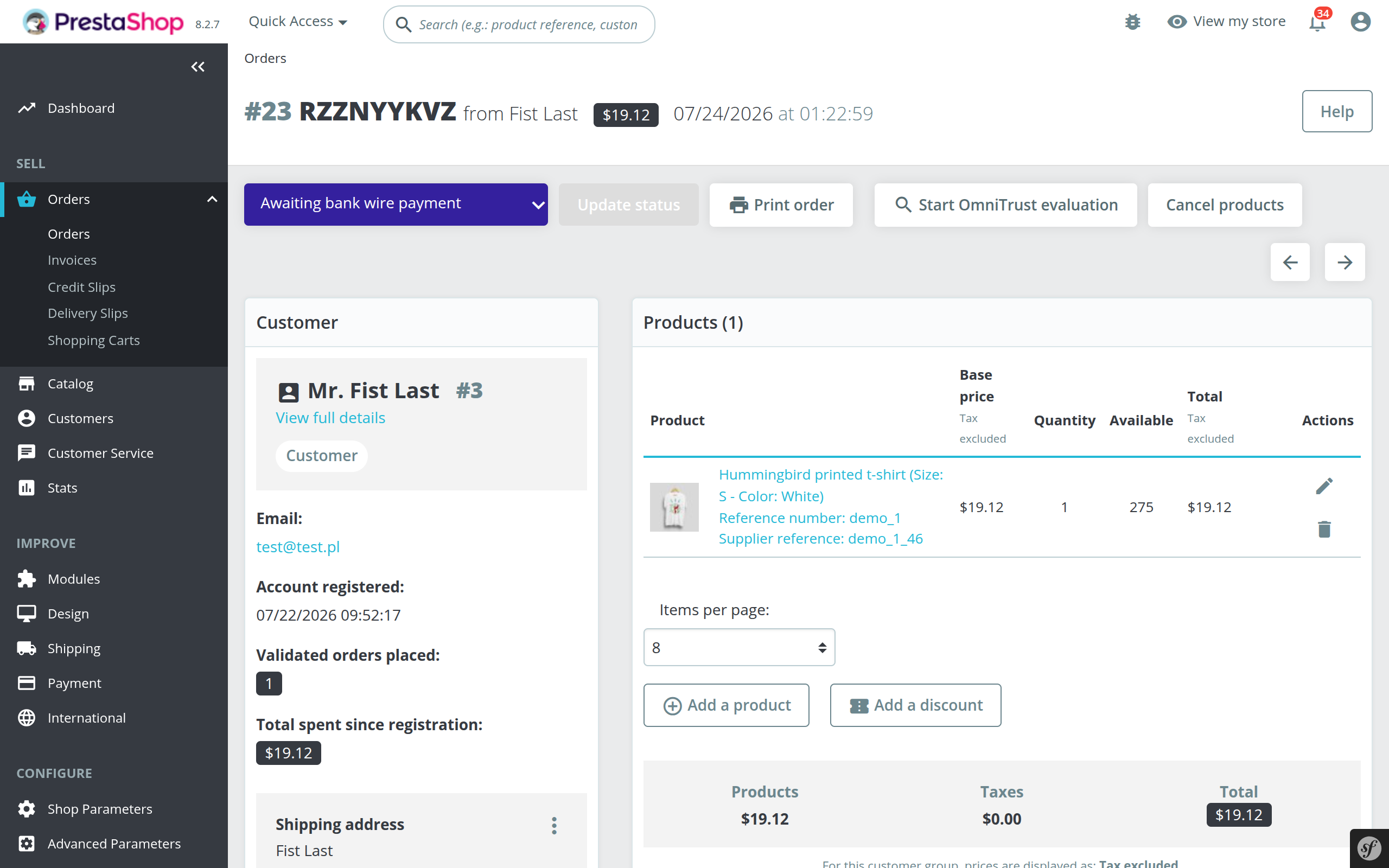Click the eye icon beside View my store

click(x=1177, y=22)
